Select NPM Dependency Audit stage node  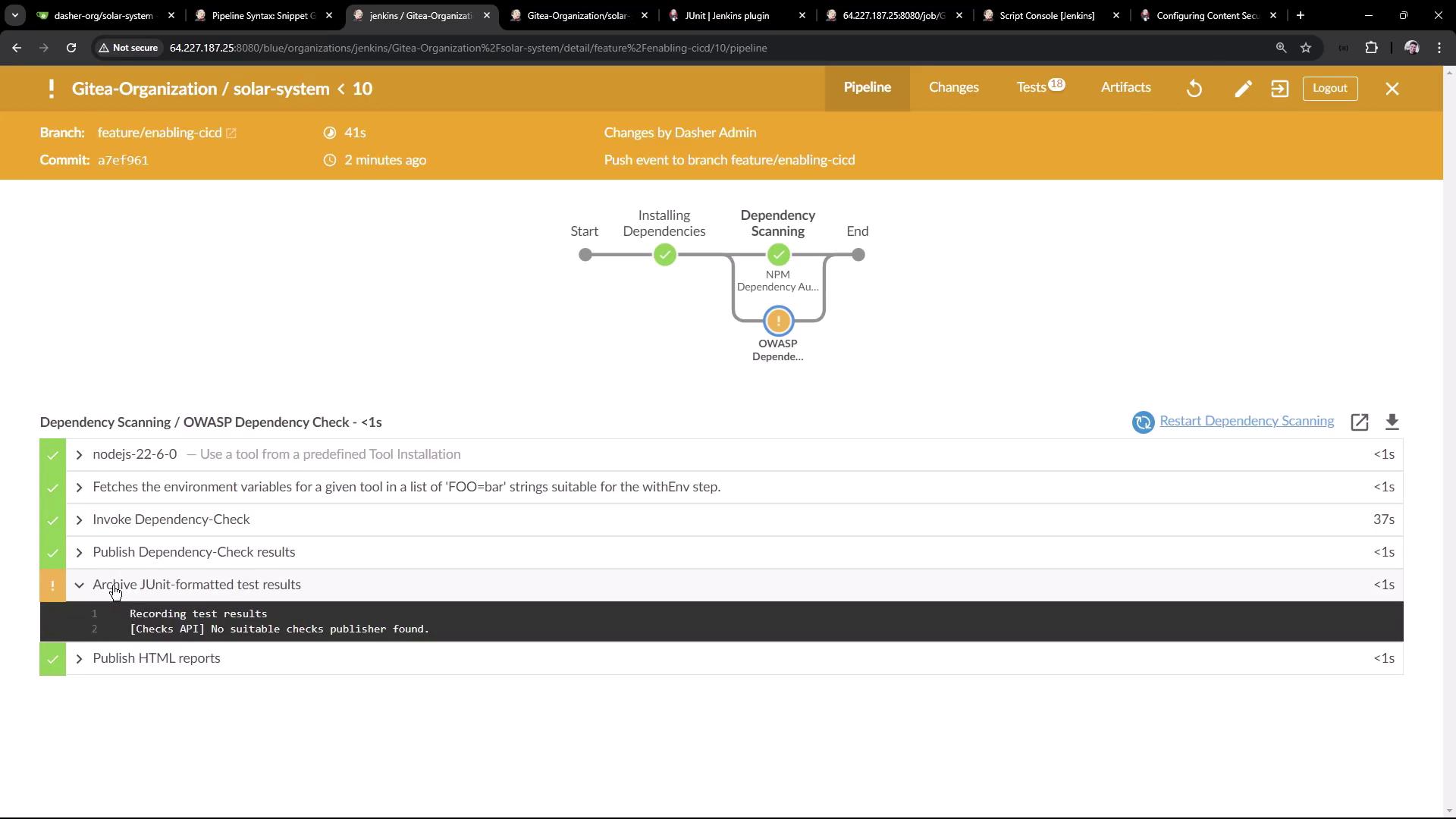click(778, 256)
